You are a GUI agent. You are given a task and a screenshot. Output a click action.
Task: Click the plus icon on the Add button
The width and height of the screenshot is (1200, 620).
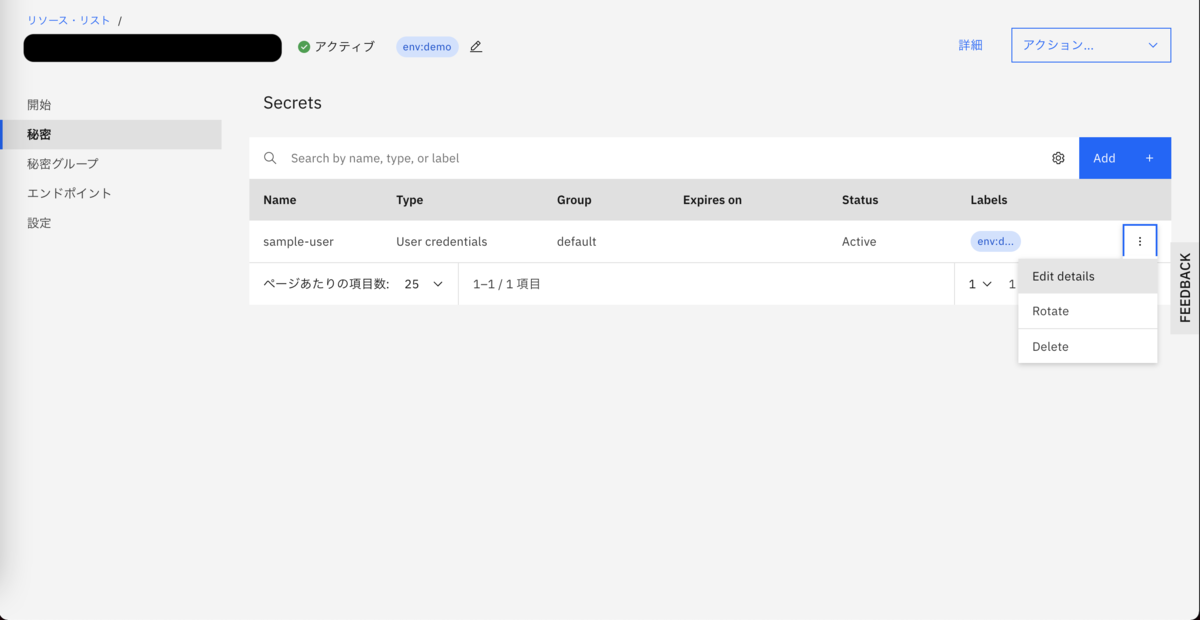[1149, 157]
